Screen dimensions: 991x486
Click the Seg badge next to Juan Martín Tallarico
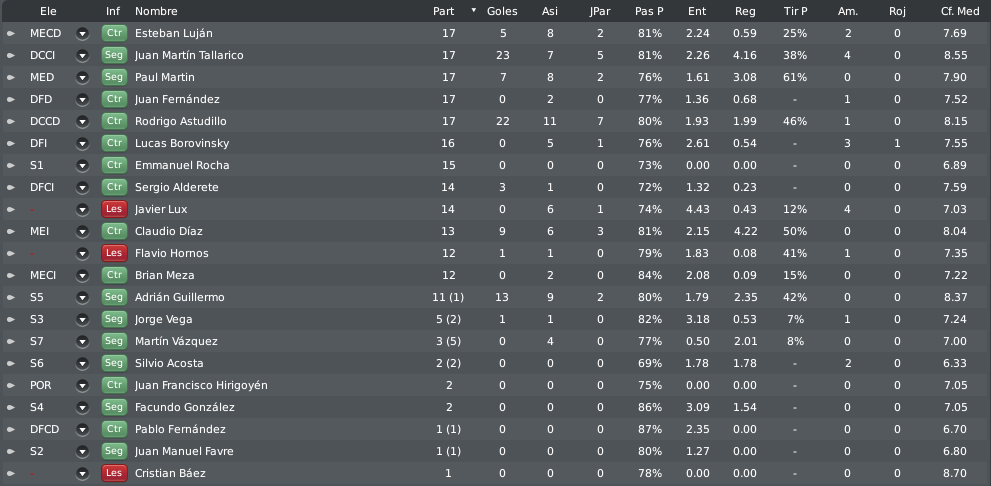(114, 55)
